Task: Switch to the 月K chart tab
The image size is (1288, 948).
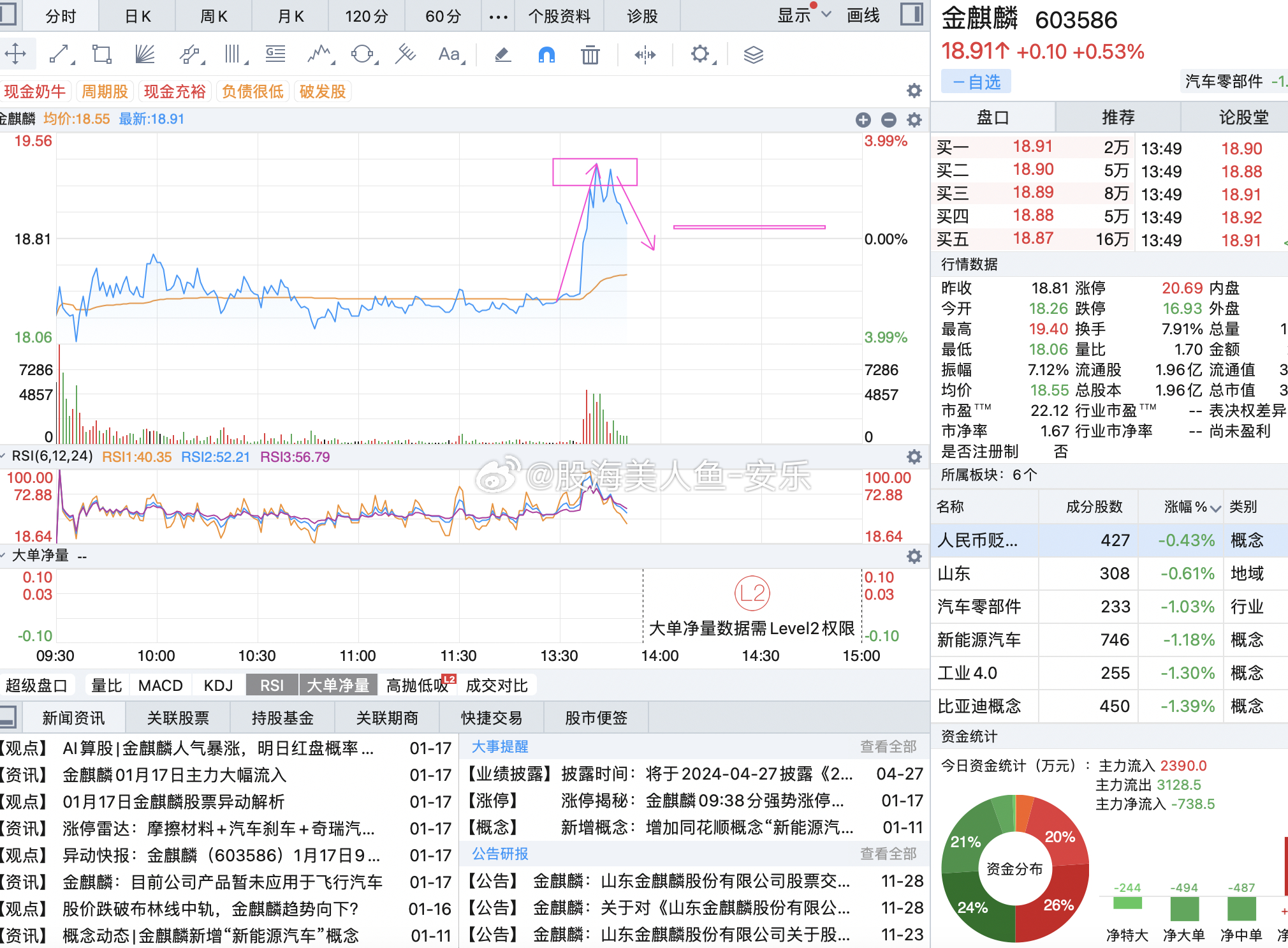Action: [x=291, y=16]
